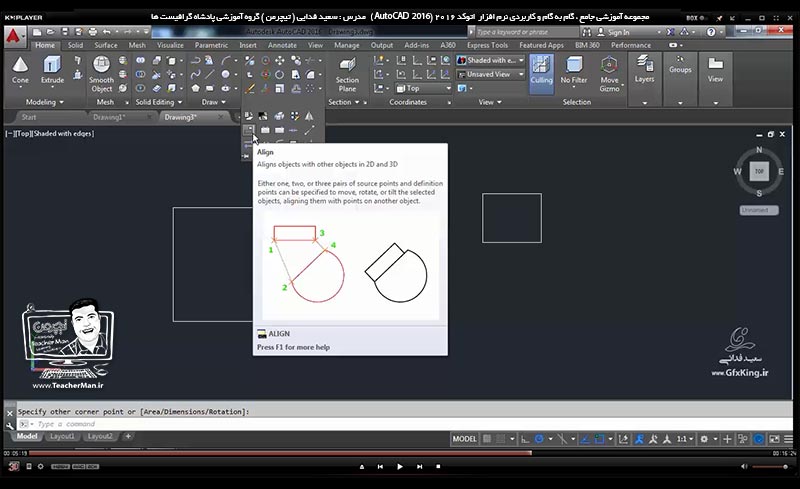Select the Cone modeling tool
The image size is (800, 489).
[20, 69]
